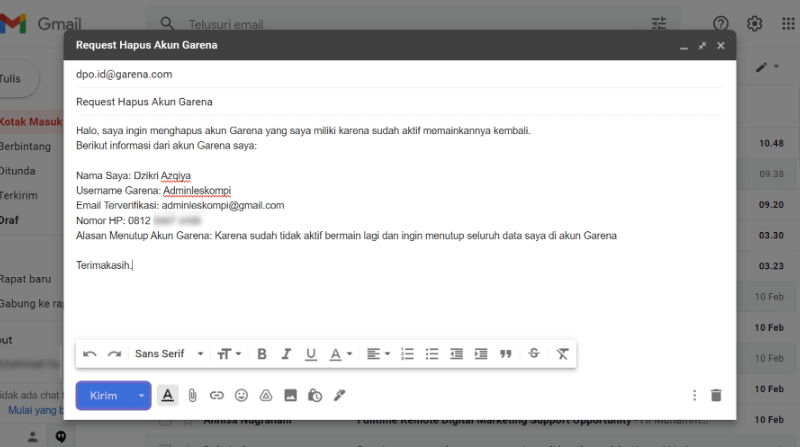This screenshot has width=800, height=447.
Task: Apply blockquote formatting
Action: click(x=506, y=354)
